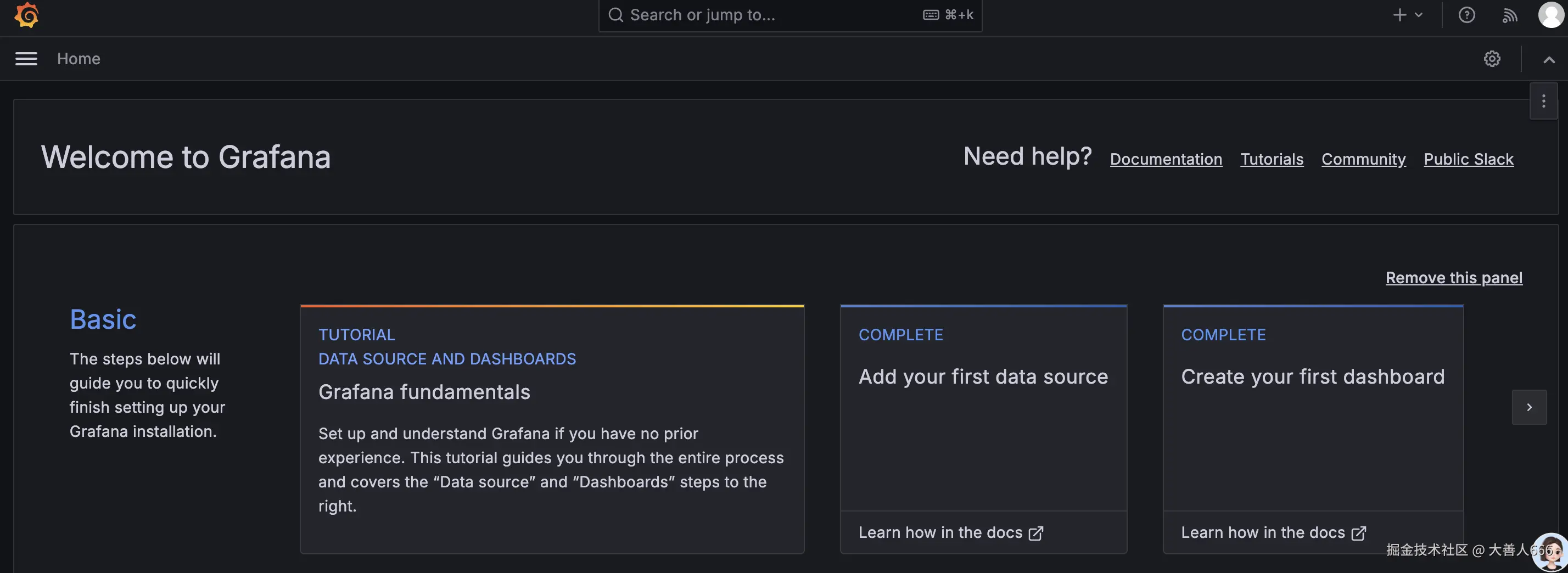Open the user profile avatar
The width and height of the screenshot is (1568, 573).
(x=1550, y=15)
